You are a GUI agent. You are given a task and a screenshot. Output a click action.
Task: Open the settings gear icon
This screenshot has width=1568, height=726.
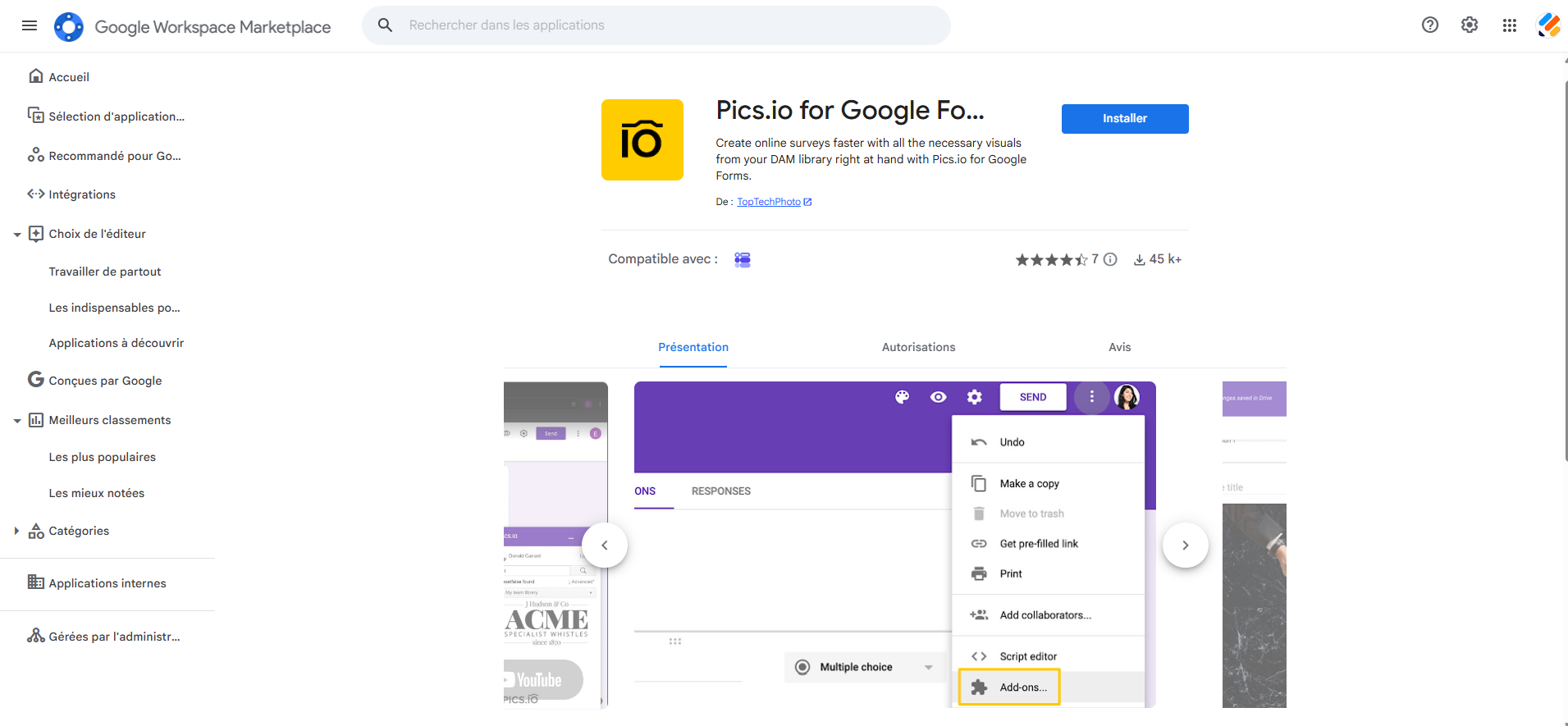click(1470, 25)
